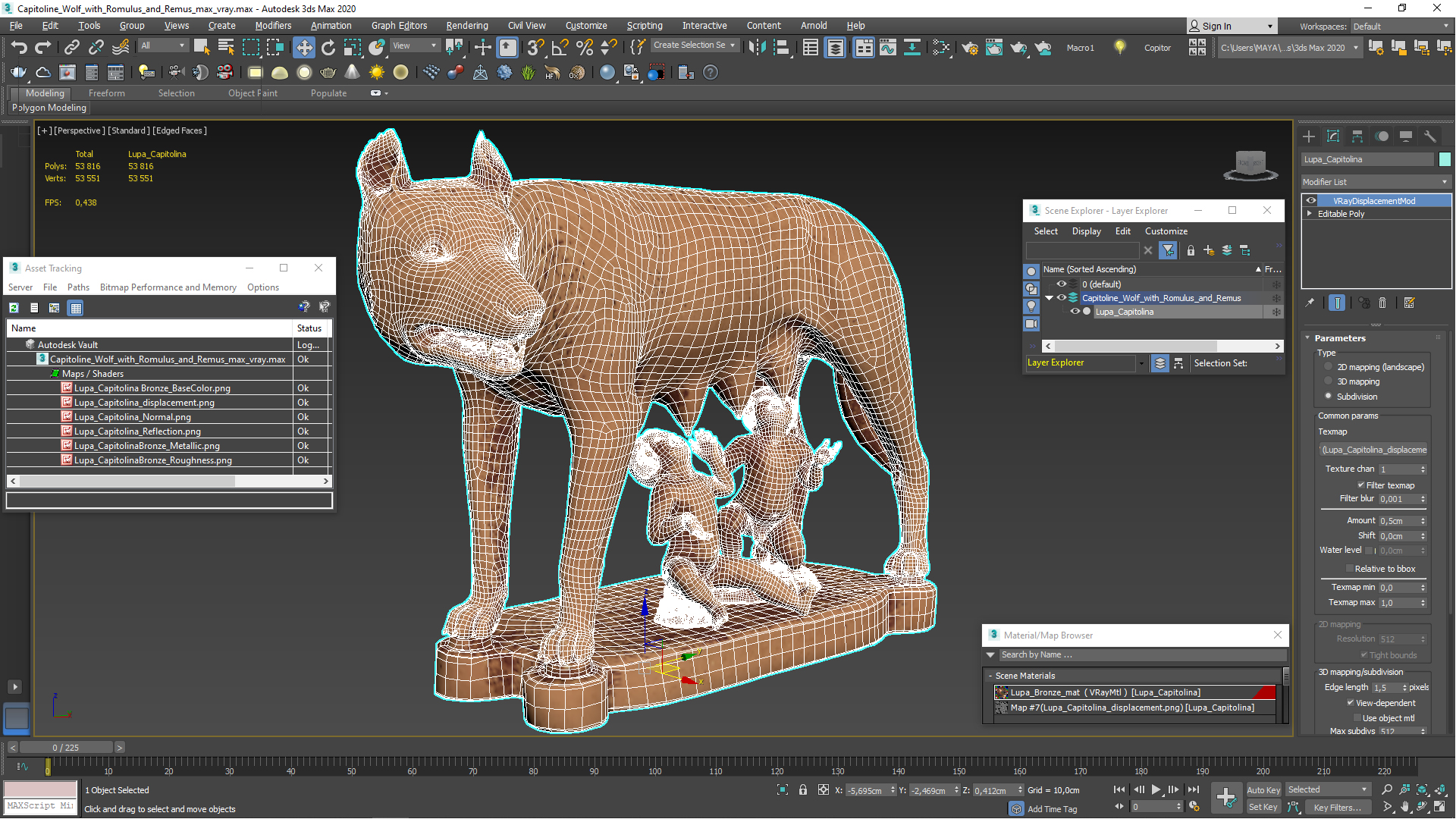Open the View coordinate system dropdown

(x=414, y=45)
